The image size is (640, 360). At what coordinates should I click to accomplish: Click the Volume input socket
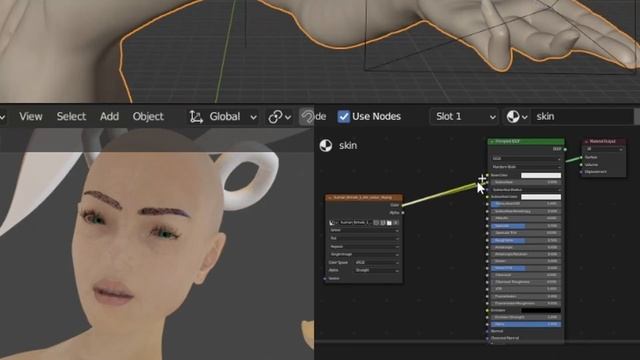point(581,165)
